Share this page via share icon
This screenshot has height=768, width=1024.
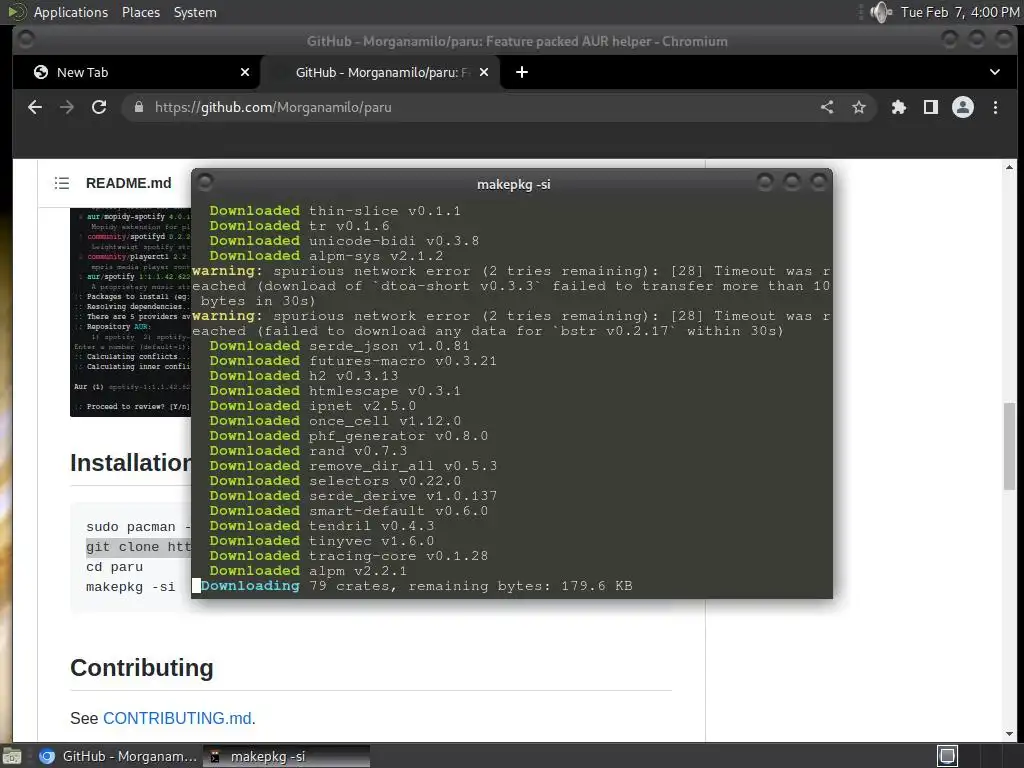pyautogui.click(x=827, y=107)
